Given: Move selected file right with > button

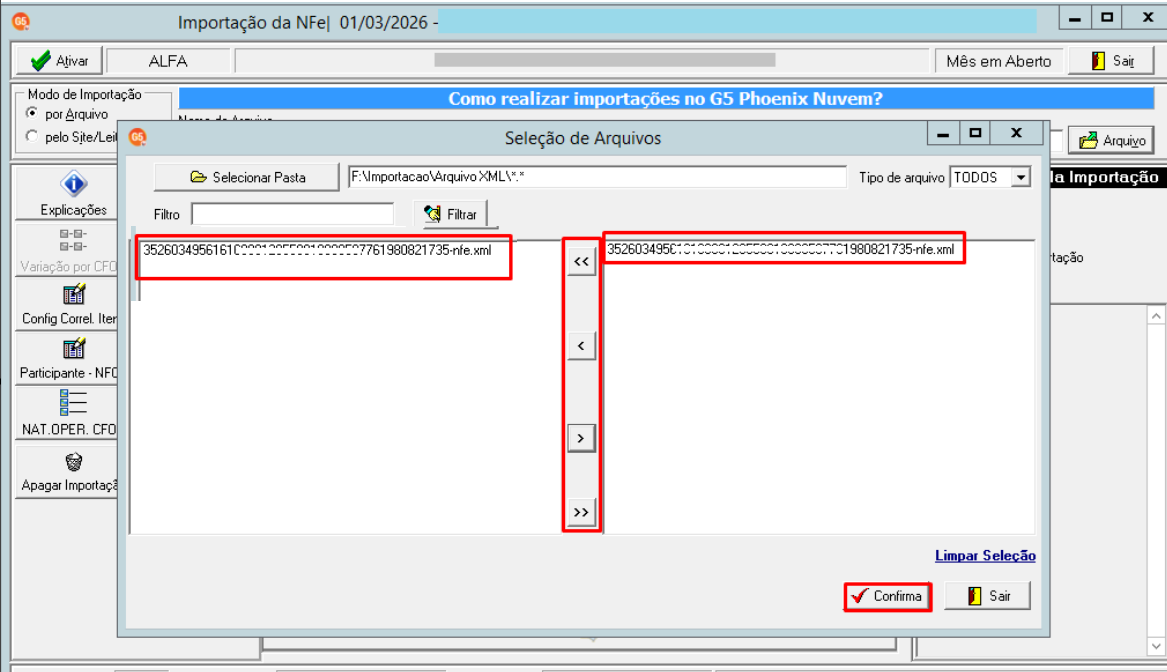Looking at the screenshot, I should point(581,438).
